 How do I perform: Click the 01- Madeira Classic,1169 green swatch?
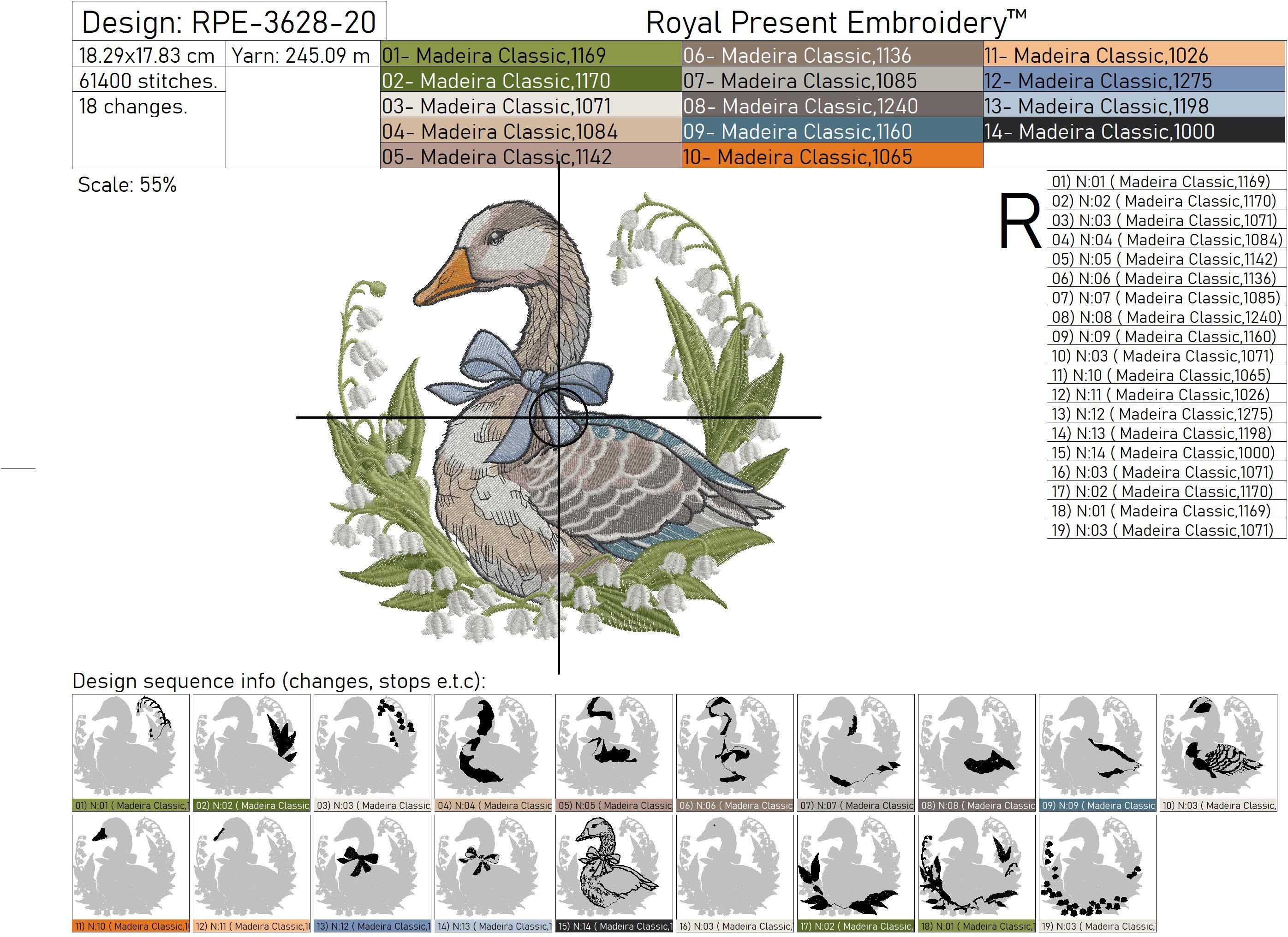click(531, 54)
